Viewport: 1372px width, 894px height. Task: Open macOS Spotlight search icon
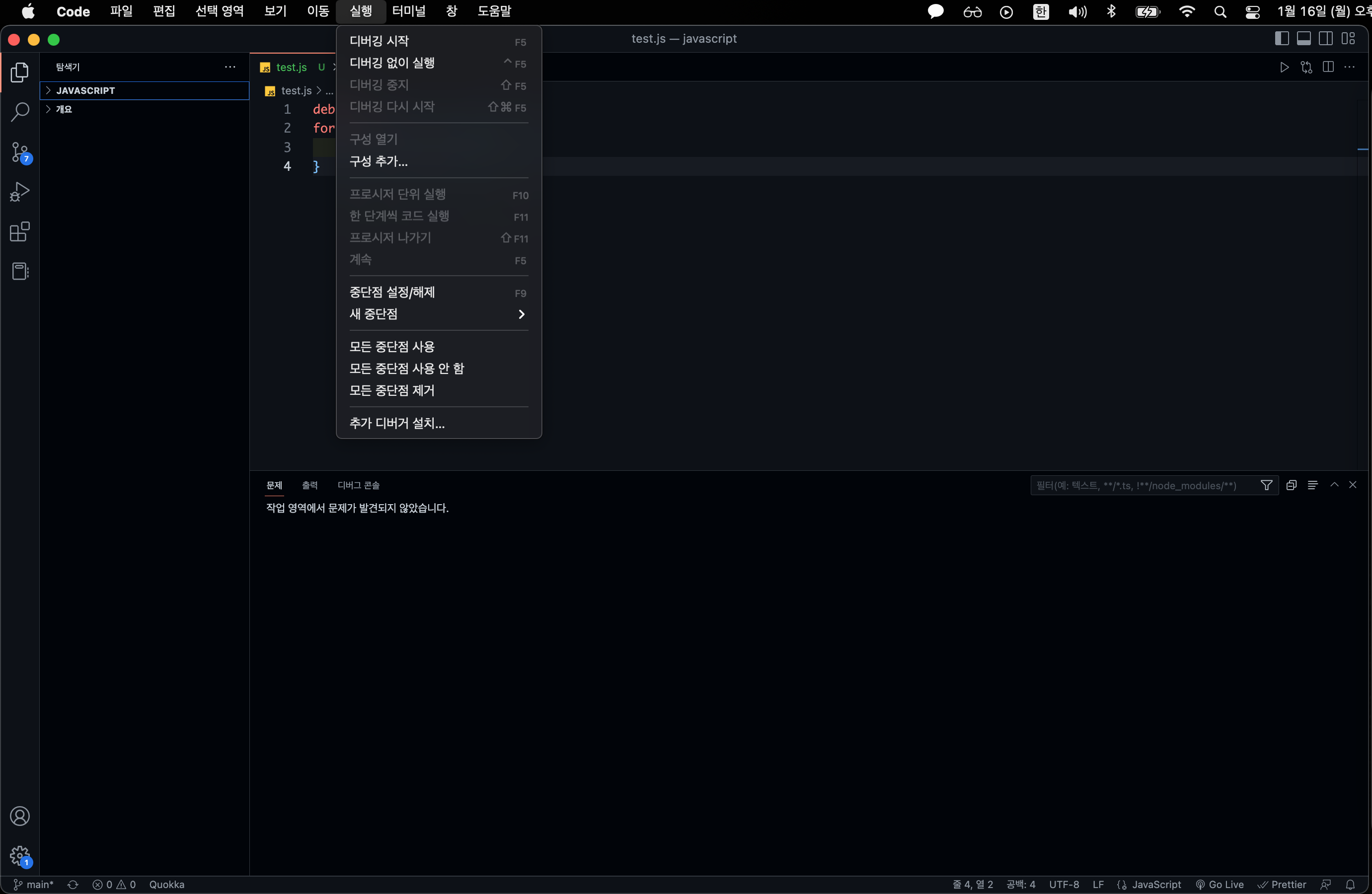click(x=1220, y=11)
